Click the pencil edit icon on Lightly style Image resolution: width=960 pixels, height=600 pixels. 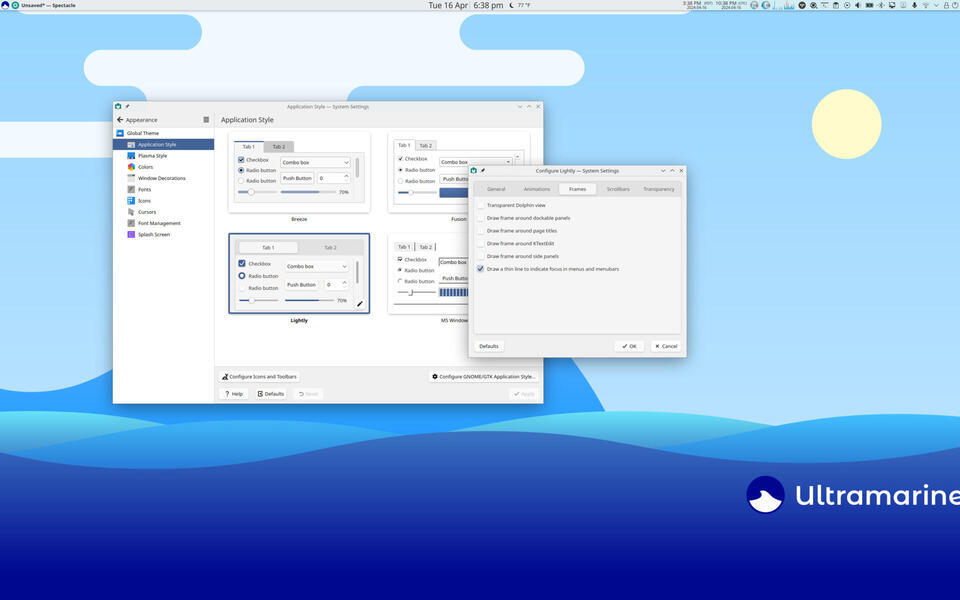(x=360, y=304)
